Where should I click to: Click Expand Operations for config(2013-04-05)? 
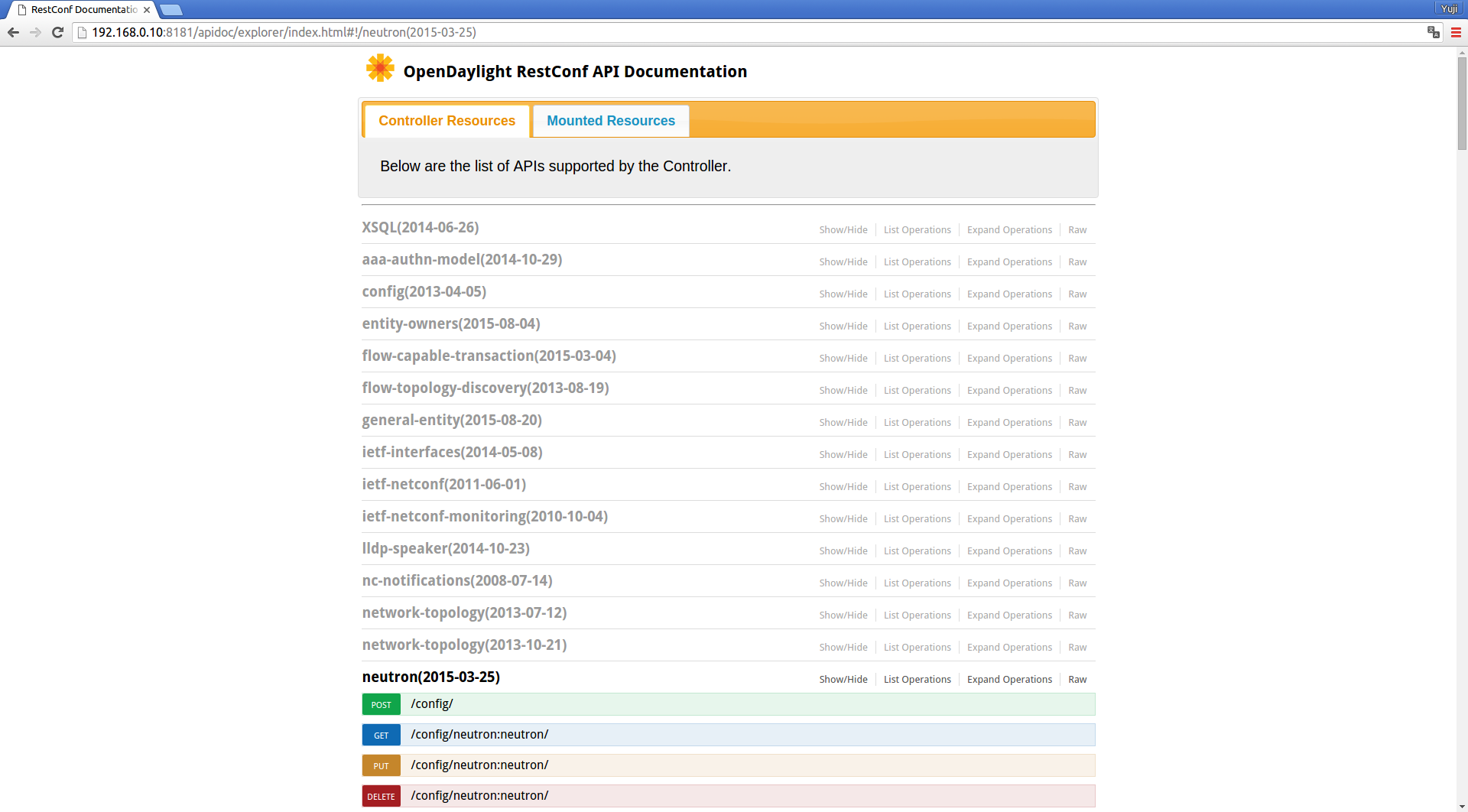coord(1009,294)
